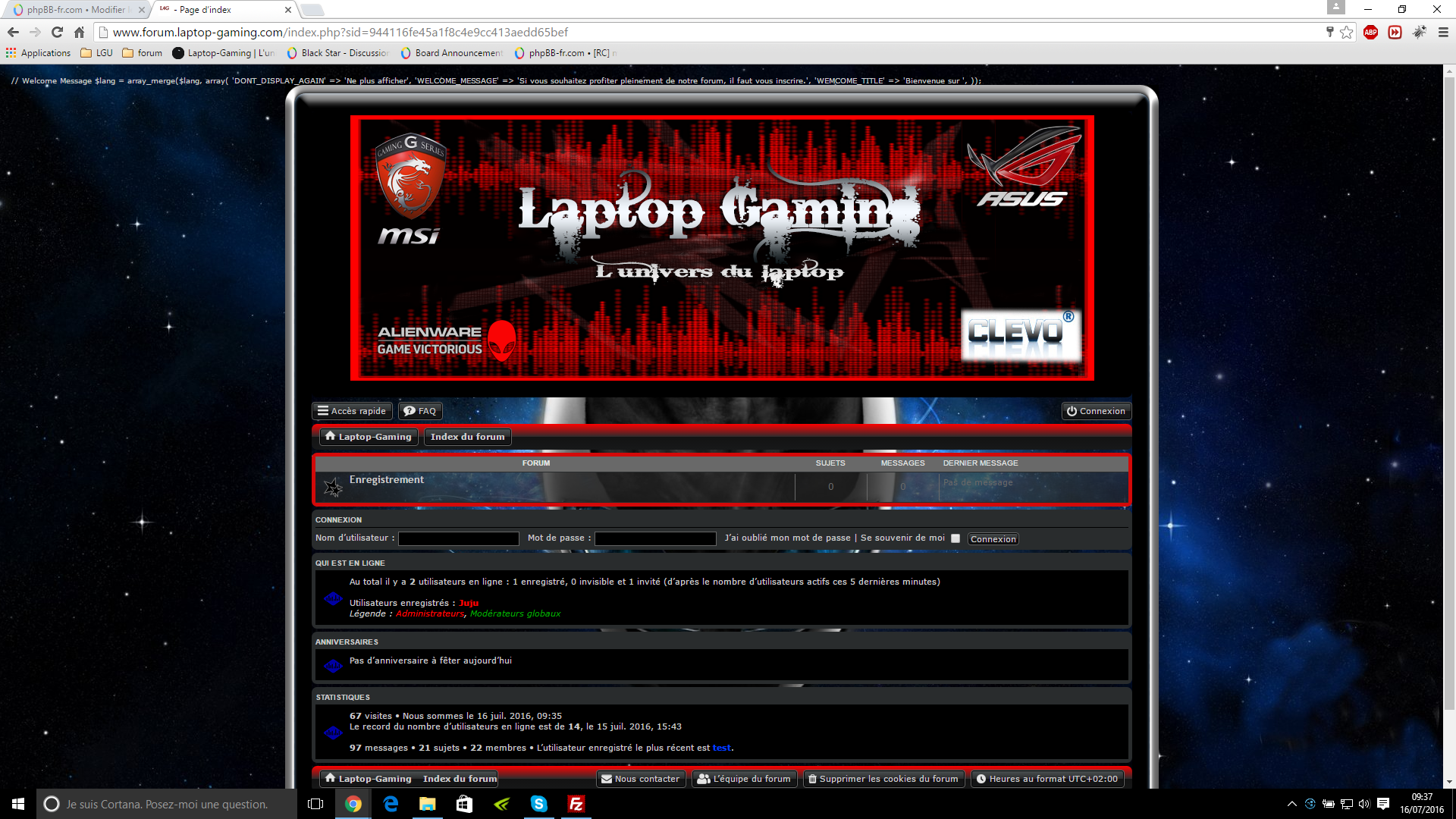Show hidden system tray icons
1456x819 pixels.
[x=1291, y=804]
